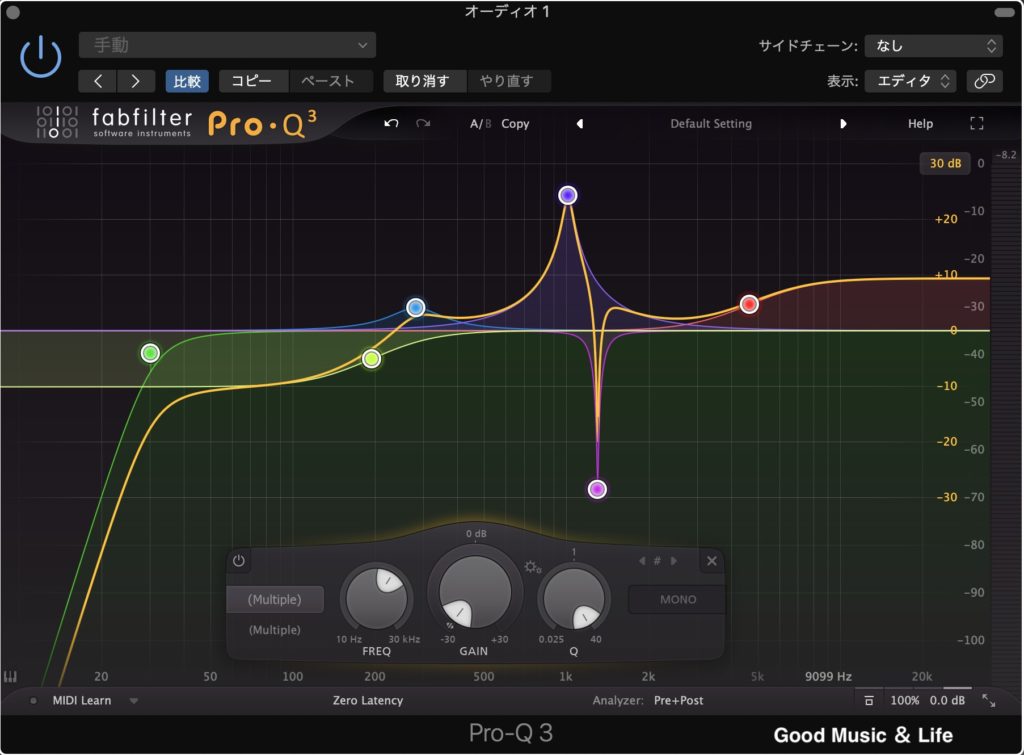Enter full screen mode via corner-brackets icon

(x=976, y=123)
